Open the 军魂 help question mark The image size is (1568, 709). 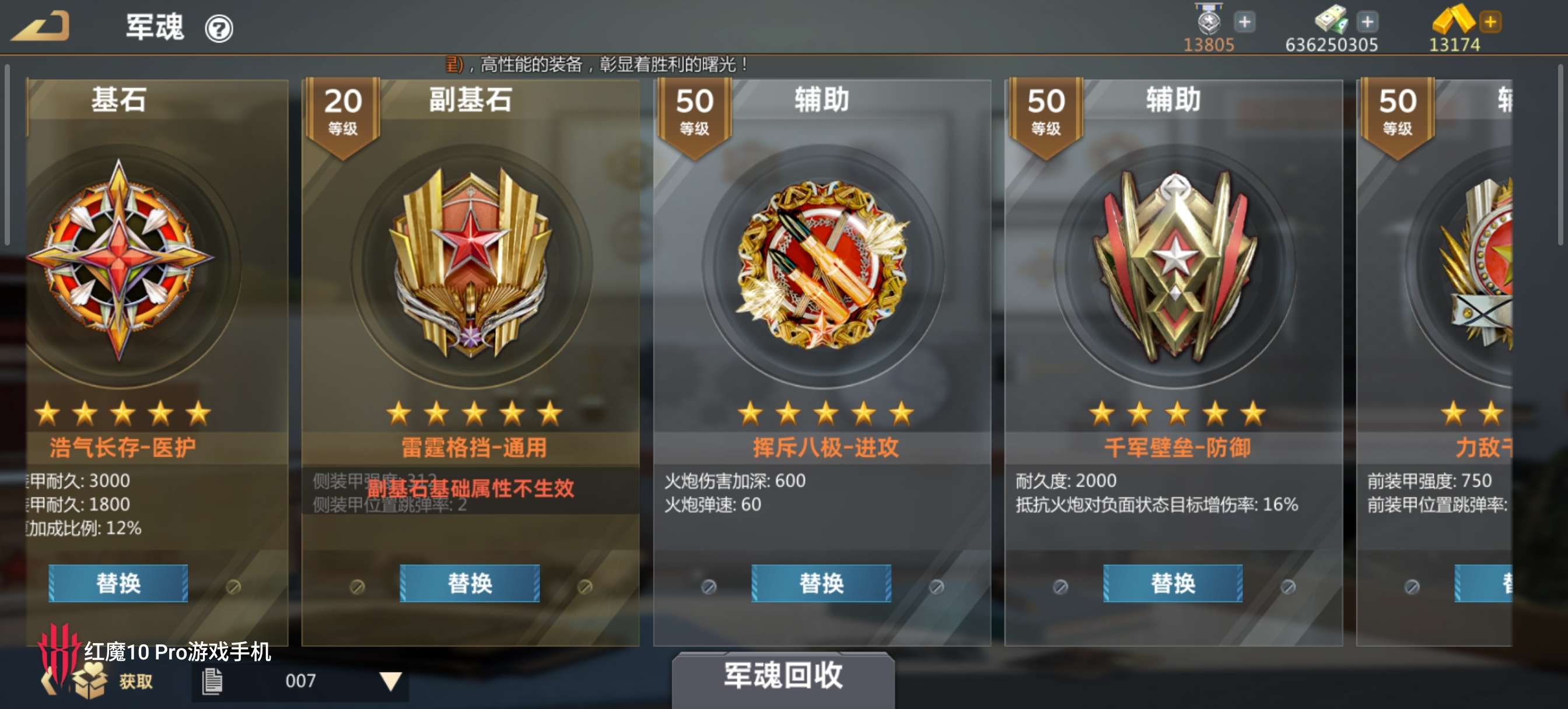[x=219, y=29]
